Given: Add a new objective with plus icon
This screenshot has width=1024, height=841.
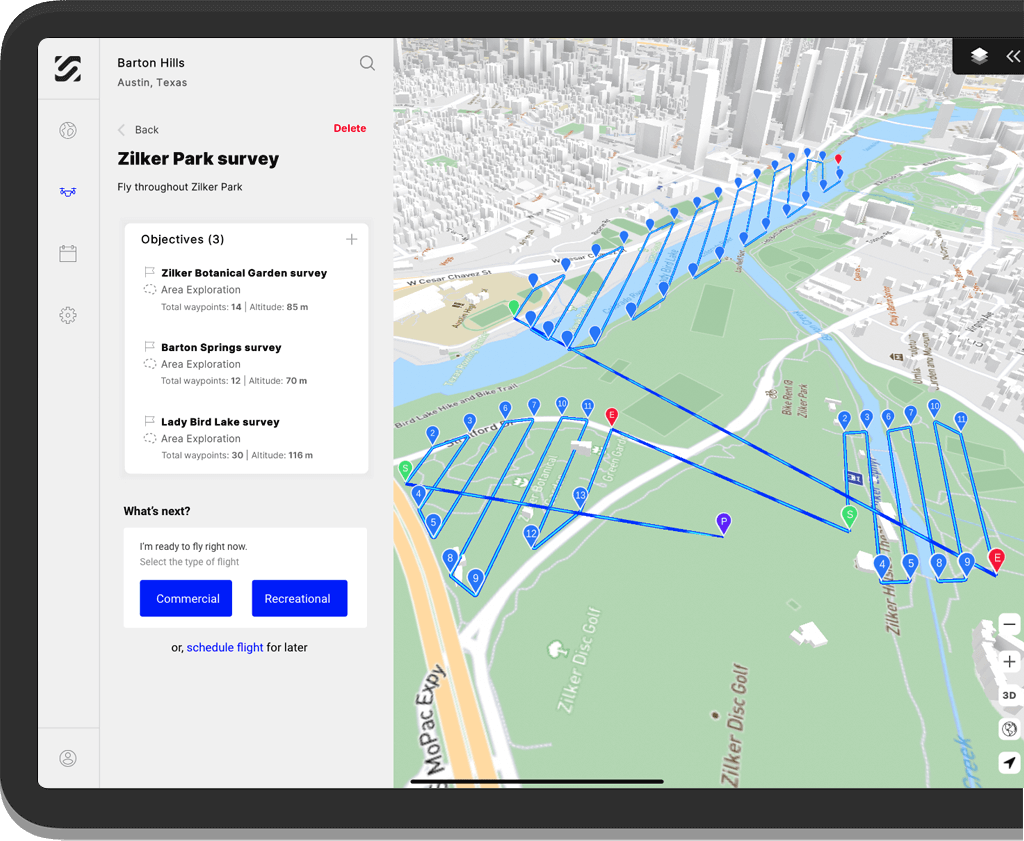Looking at the screenshot, I should coord(351,240).
